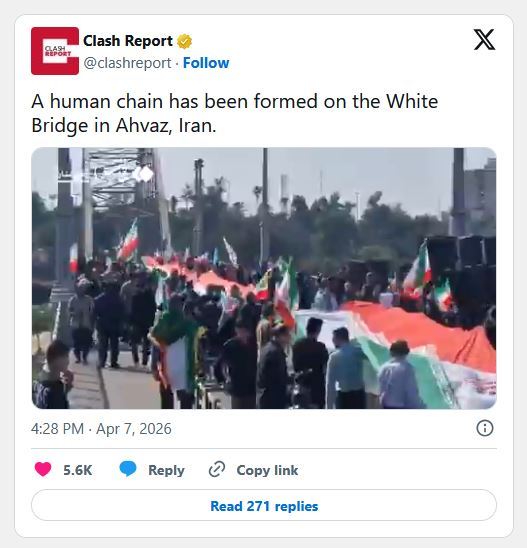Image resolution: width=527 pixels, height=548 pixels.
Task: Open the @clashreport handle link
Action: pos(127,63)
